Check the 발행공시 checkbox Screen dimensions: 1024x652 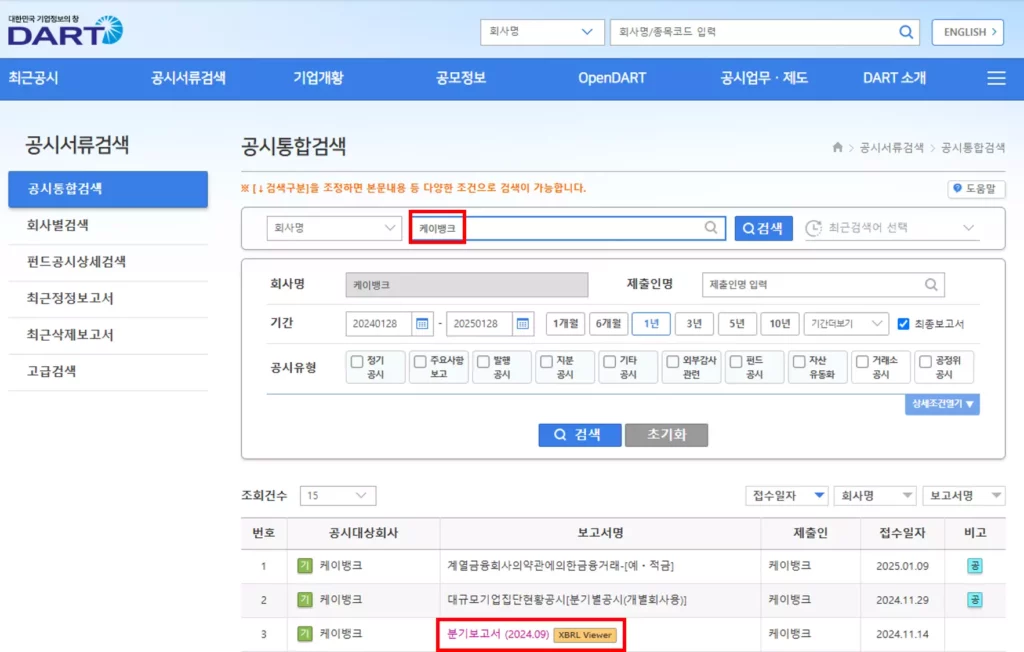[x=483, y=361]
